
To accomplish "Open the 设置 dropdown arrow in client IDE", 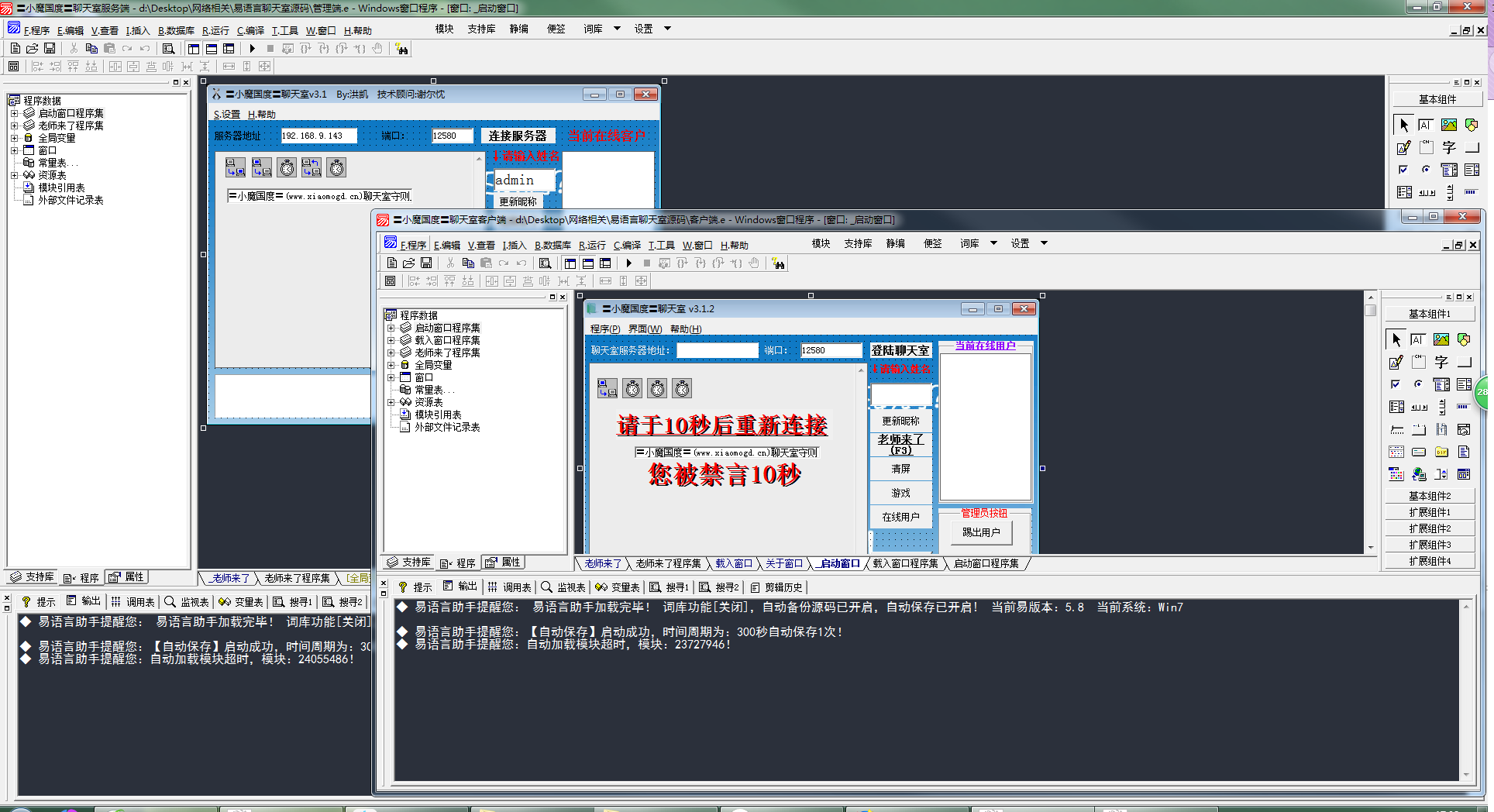I will pyautogui.click(x=1044, y=243).
